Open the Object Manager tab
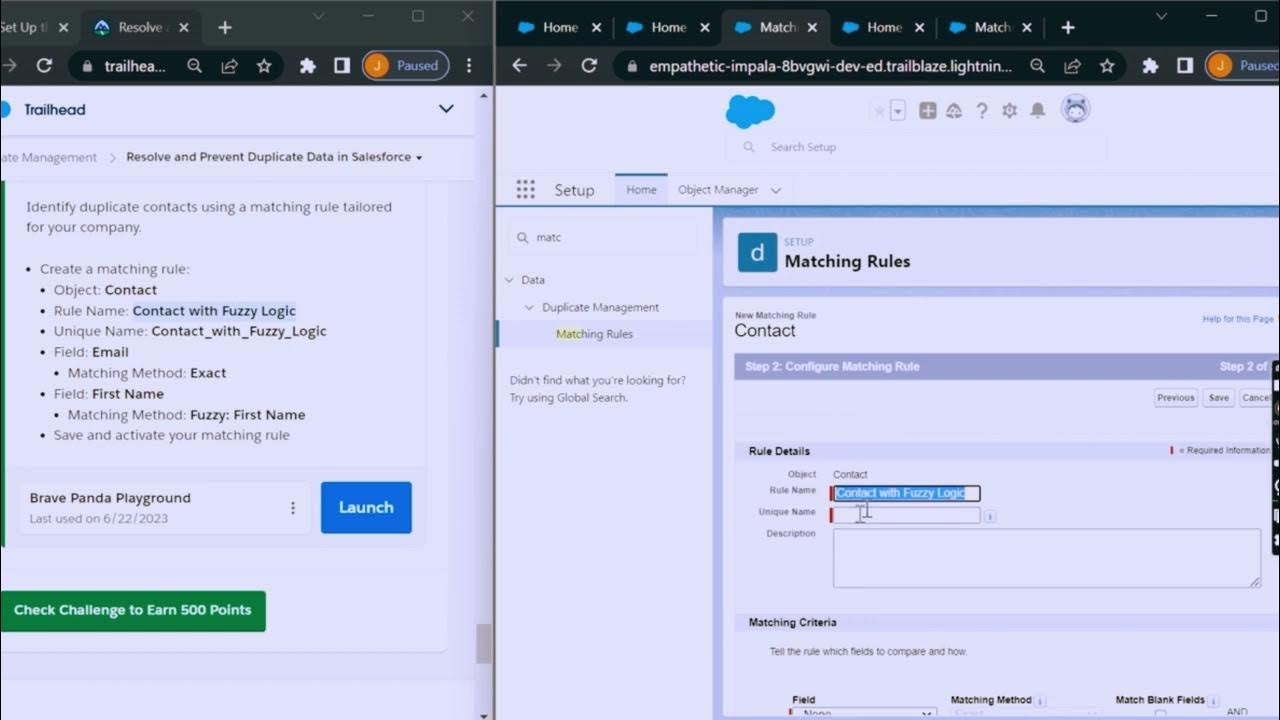The image size is (1280, 720). pos(718,190)
